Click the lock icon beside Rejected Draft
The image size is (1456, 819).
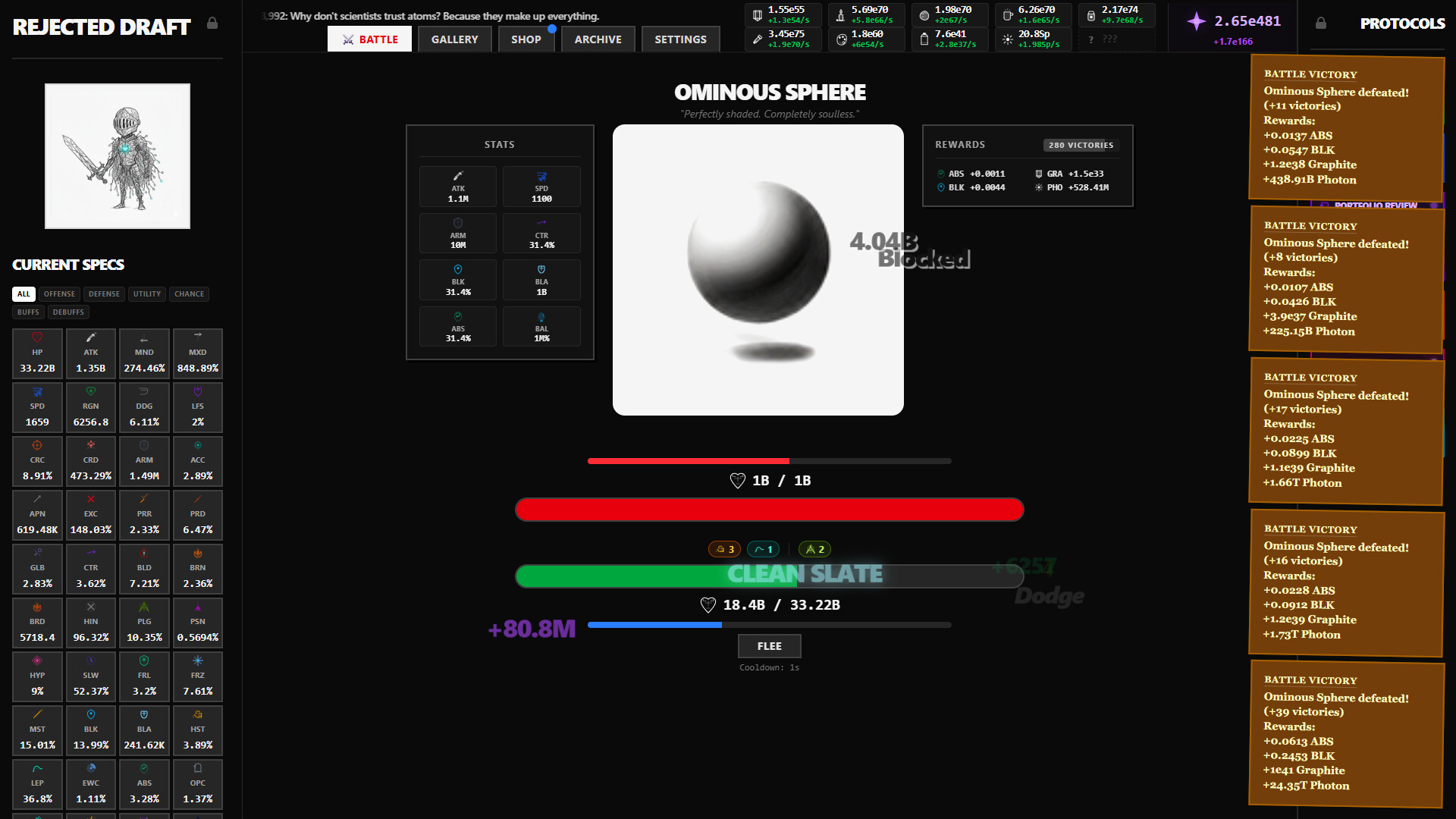[x=212, y=24]
